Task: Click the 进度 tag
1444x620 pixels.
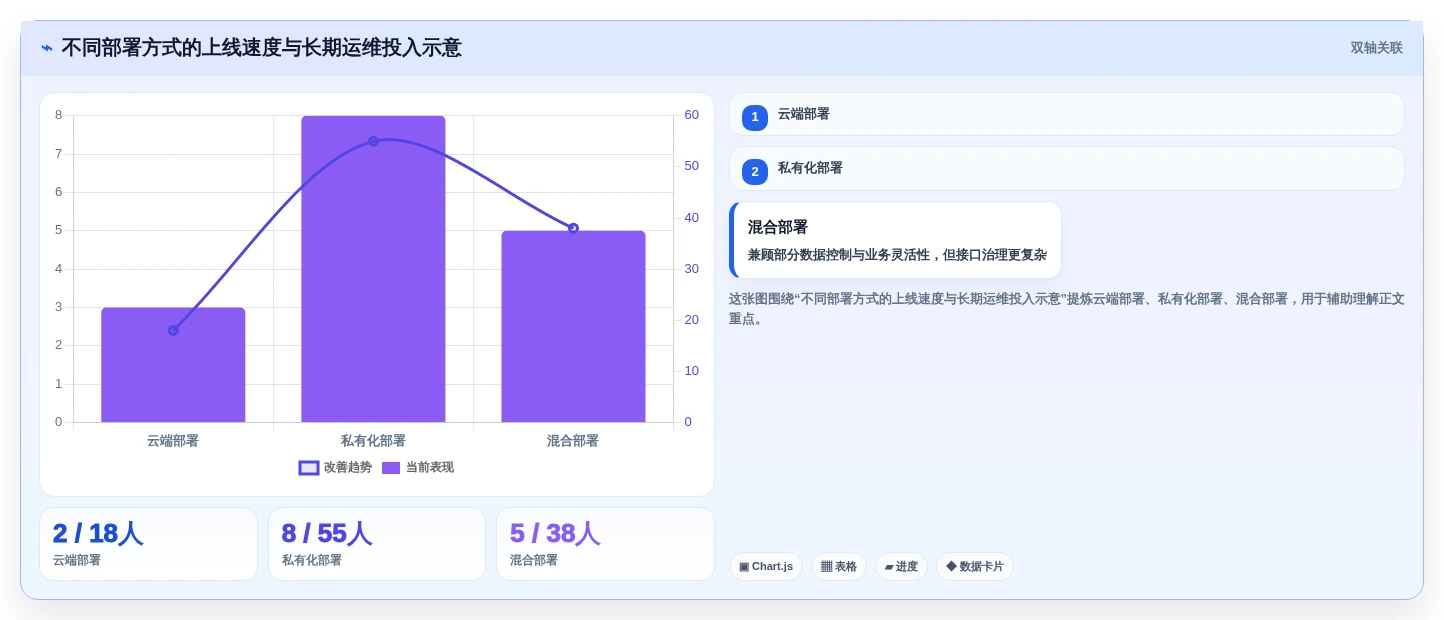Action: (901, 567)
